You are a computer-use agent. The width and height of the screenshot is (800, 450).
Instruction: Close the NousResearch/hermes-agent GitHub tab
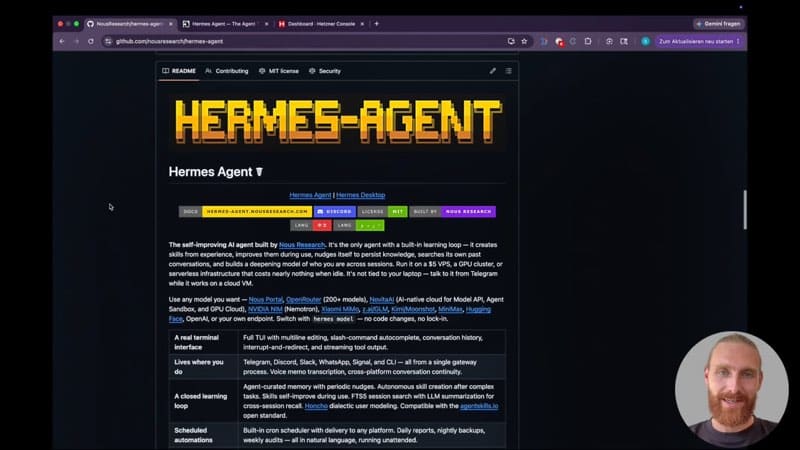(x=171, y=24)
